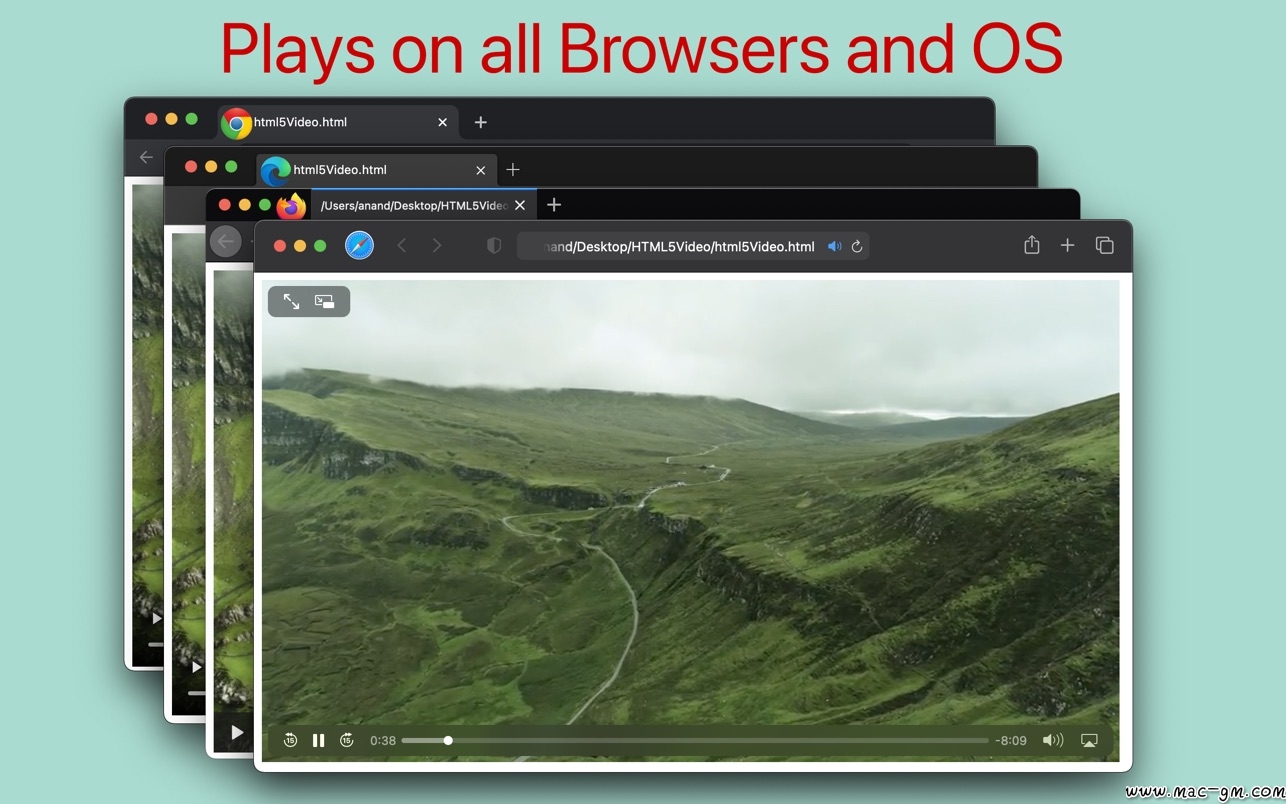Screen dimensions: 1286x804
Task: Play the video in Firefox window
Action: 237,732
